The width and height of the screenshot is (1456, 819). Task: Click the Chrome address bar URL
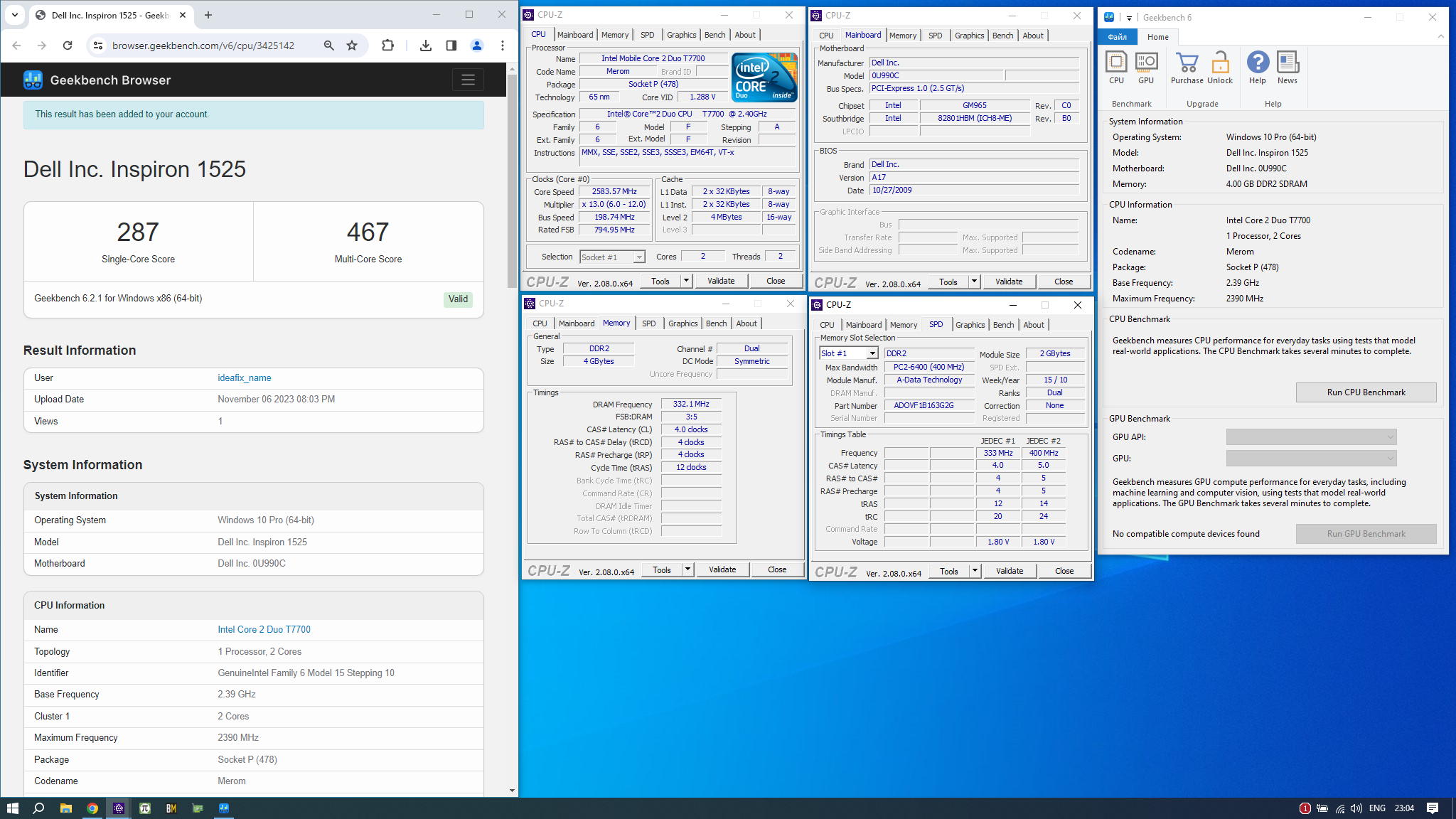(203, 45)
